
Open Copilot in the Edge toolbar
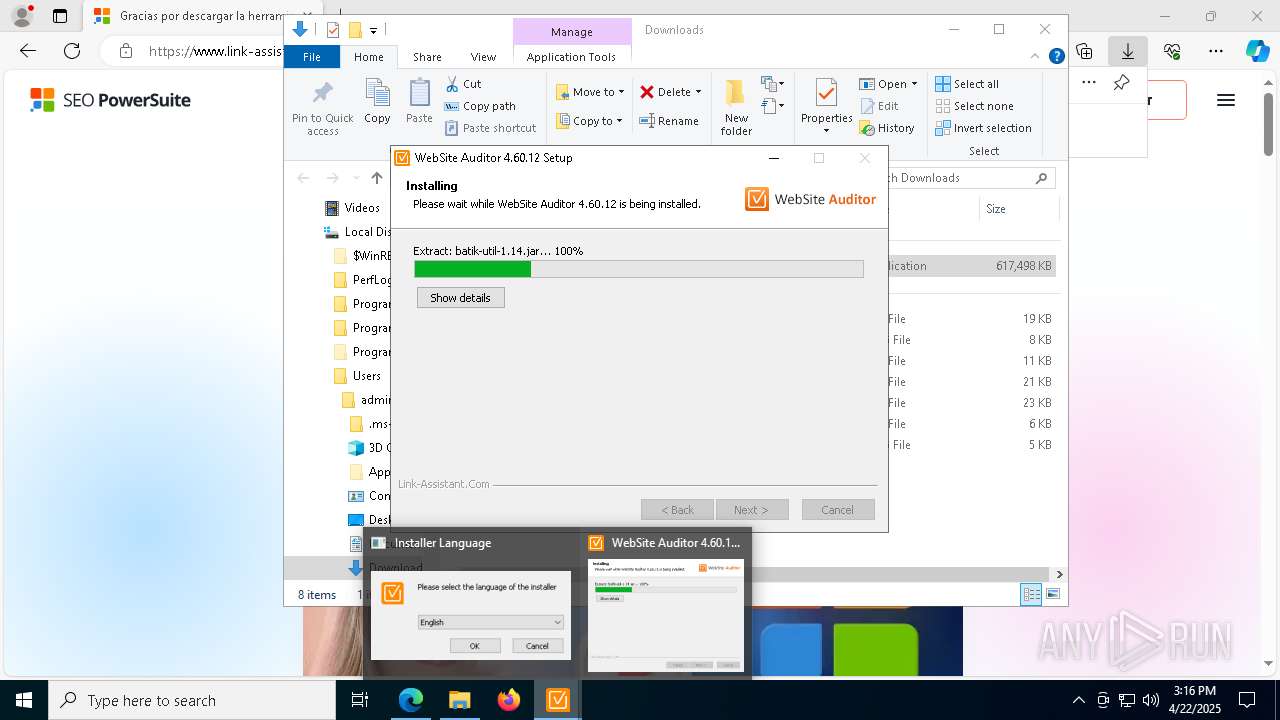tap(1257, 51)
